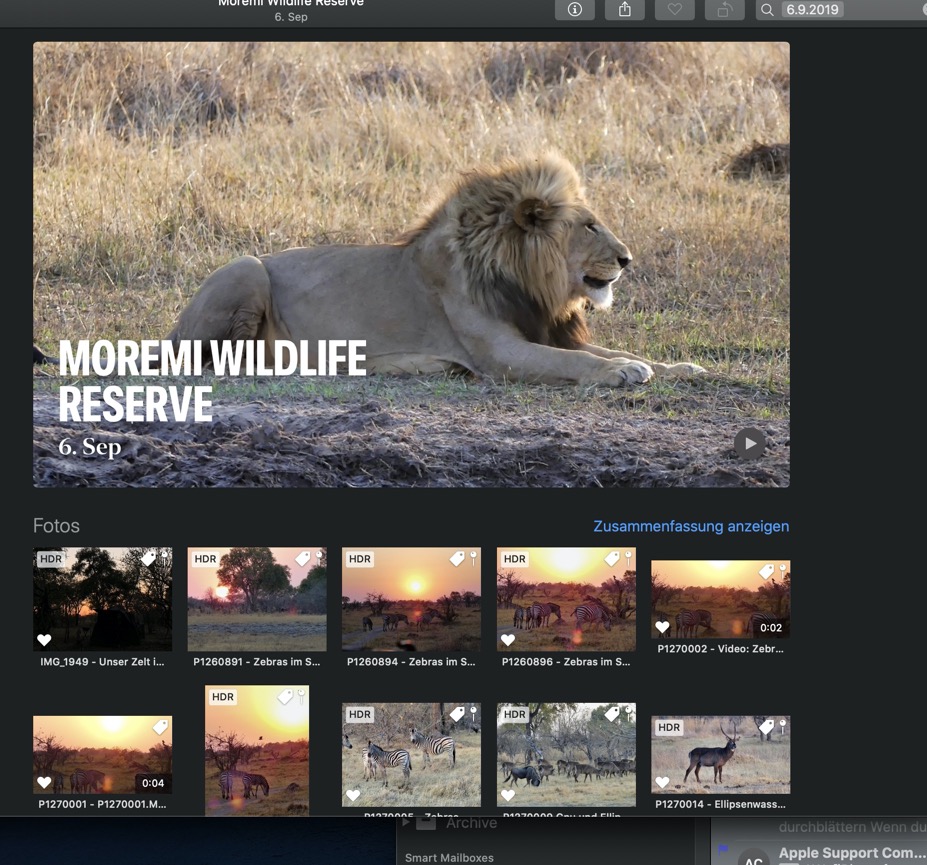Click Zusammenfassung anzeigen link
The height and width of the screenshot is (865, 927).
[x=690, y=526]
